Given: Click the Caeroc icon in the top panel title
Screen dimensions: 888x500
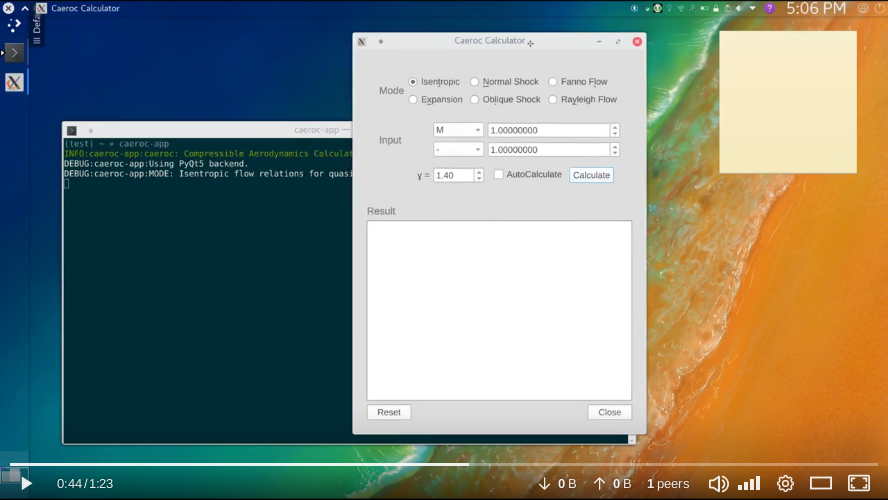Looking at the screenshot, I should [x=41, y=8].
